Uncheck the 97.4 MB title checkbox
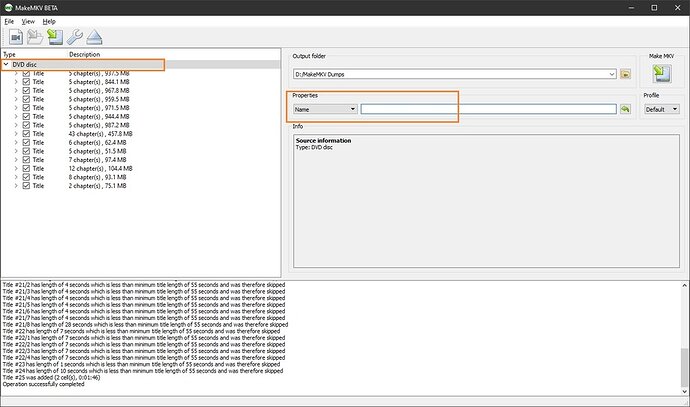690x407 pixels. (x=26, y=160)
